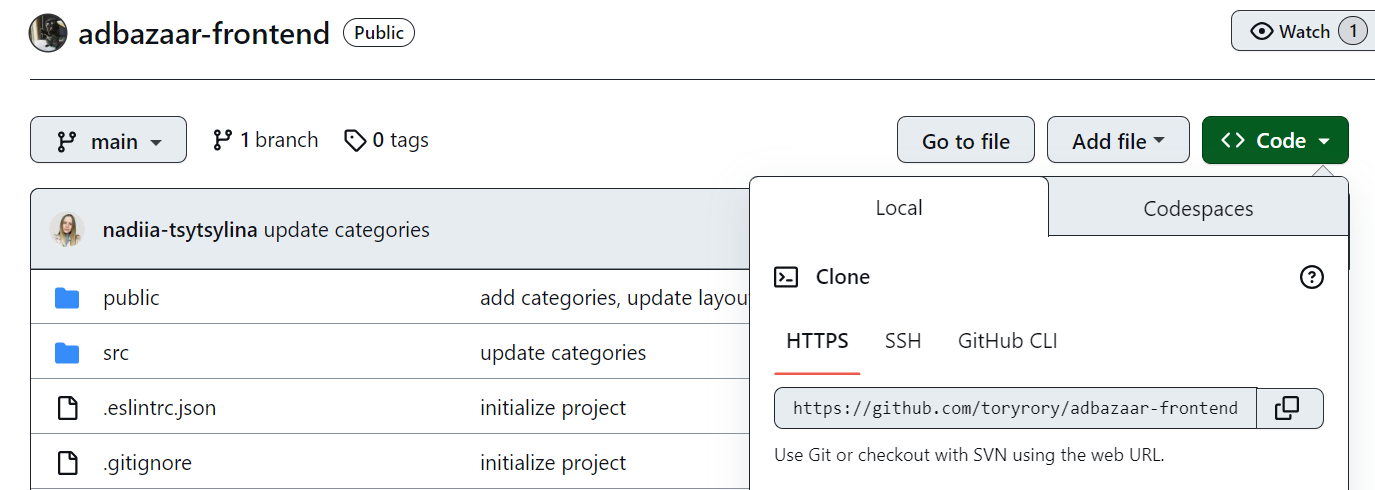Select the SSH clone tab

903,341
